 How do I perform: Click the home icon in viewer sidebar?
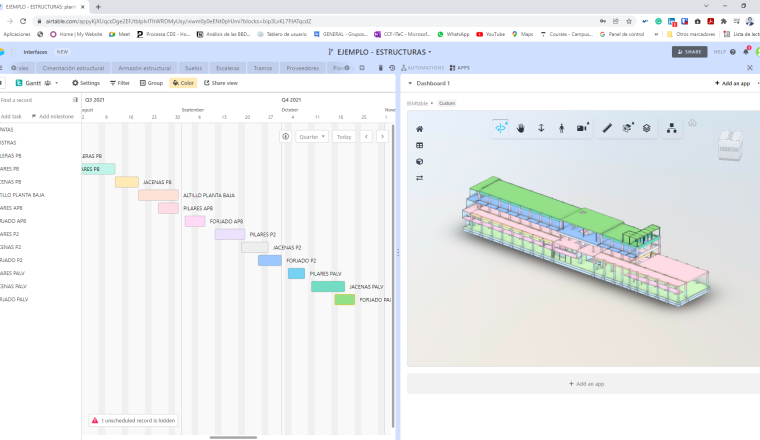420,129
